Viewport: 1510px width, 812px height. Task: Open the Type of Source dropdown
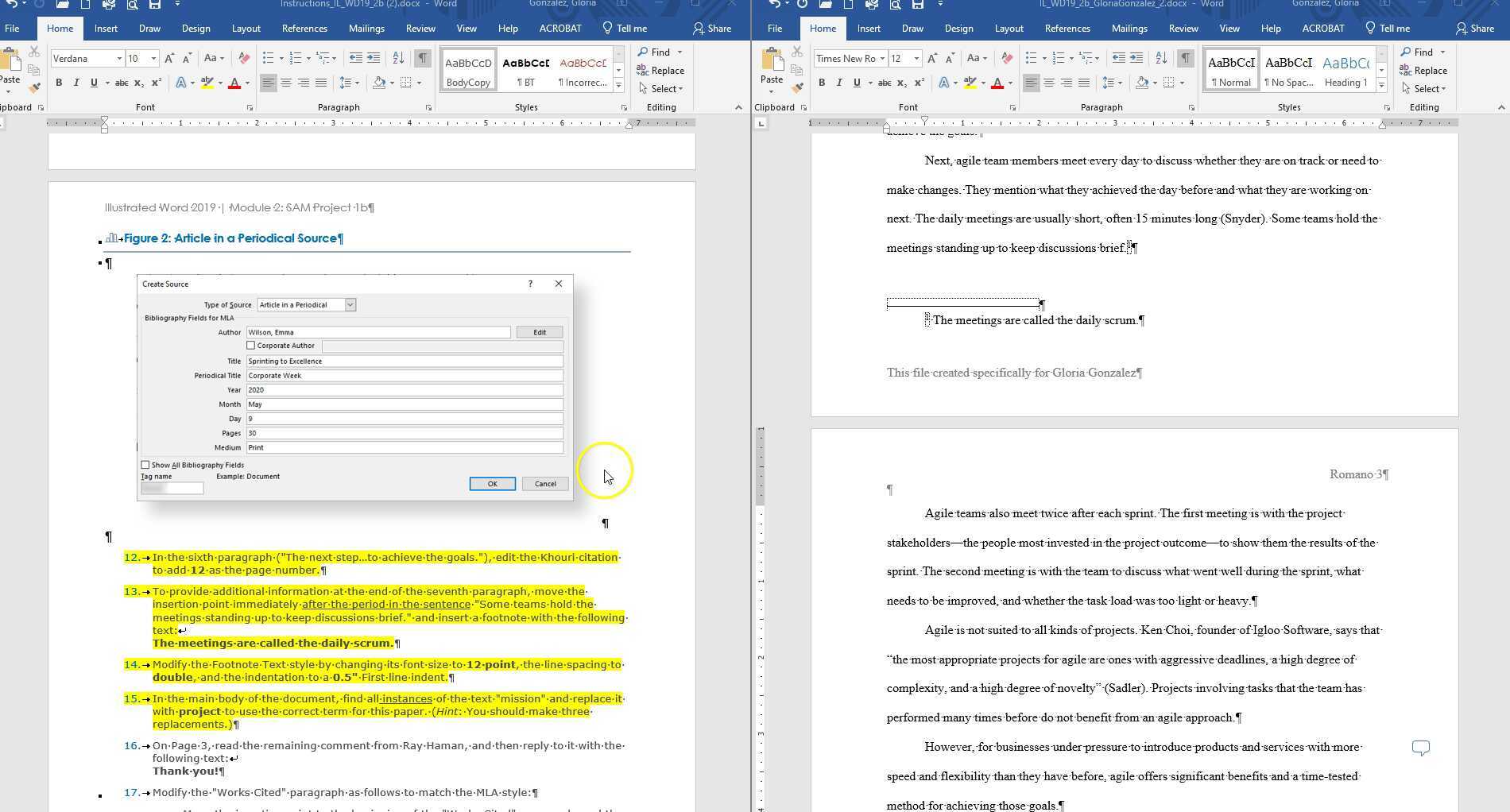click(350, 304)
